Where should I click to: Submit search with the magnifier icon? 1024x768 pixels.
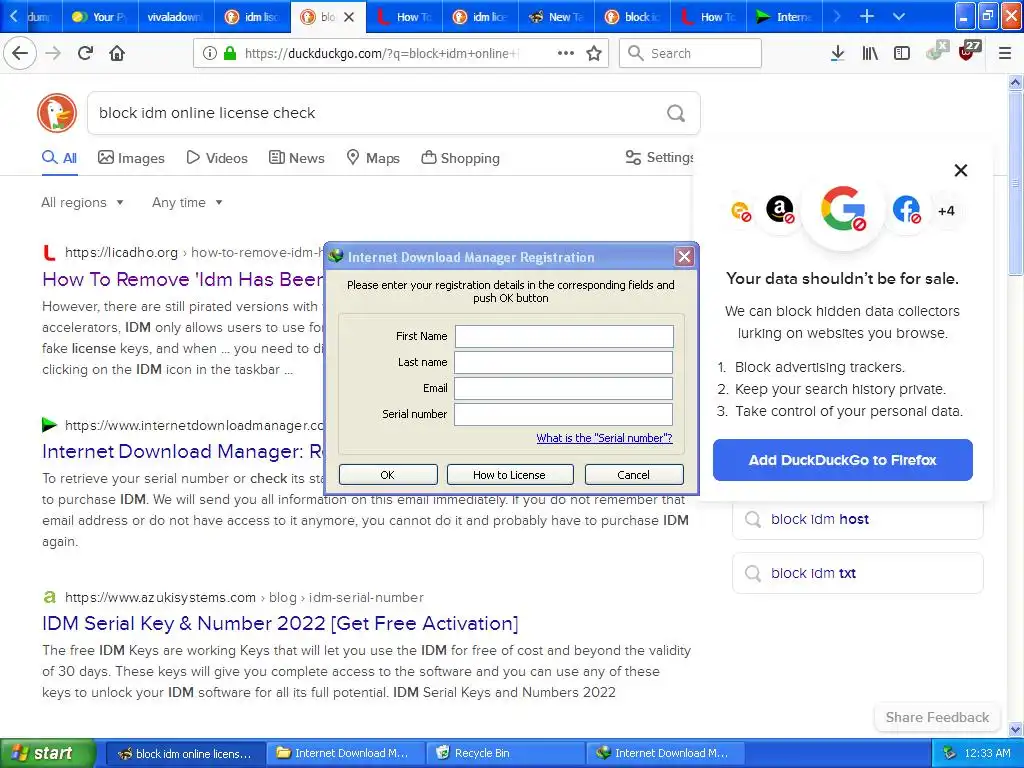676,113
